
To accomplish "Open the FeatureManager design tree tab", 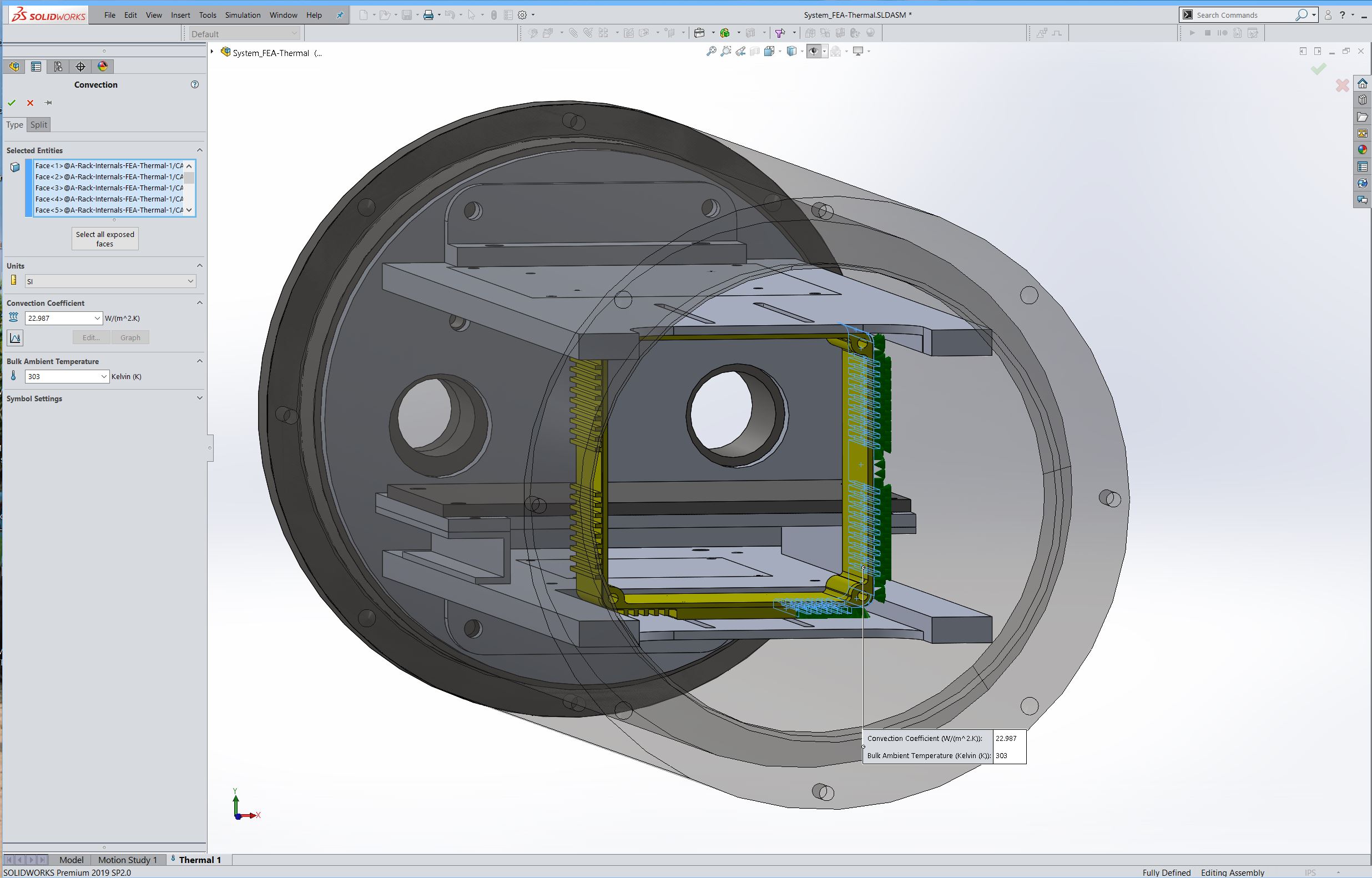I will coord(14,67).
